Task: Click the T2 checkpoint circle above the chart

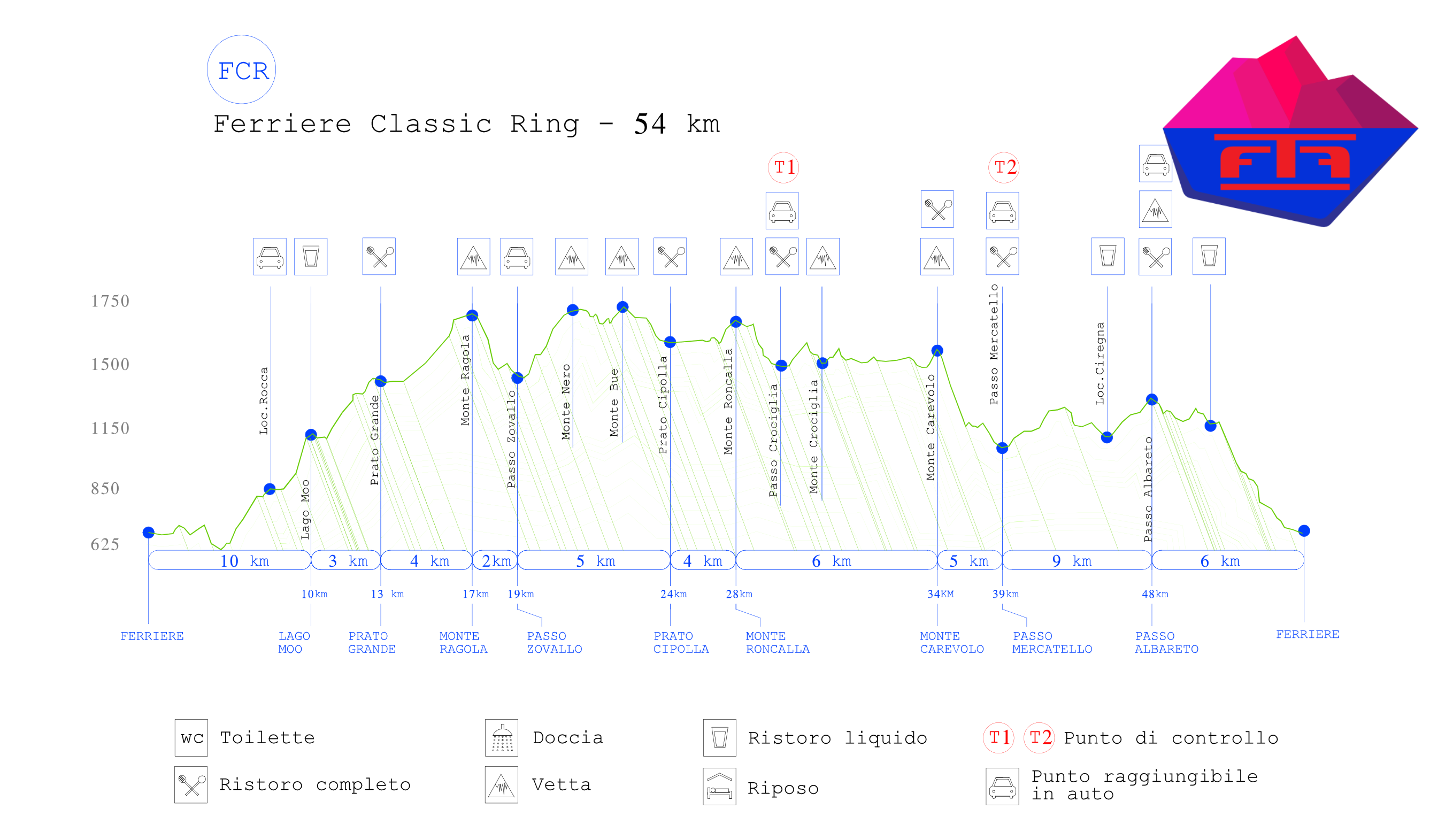Action: pos(1003,167)
